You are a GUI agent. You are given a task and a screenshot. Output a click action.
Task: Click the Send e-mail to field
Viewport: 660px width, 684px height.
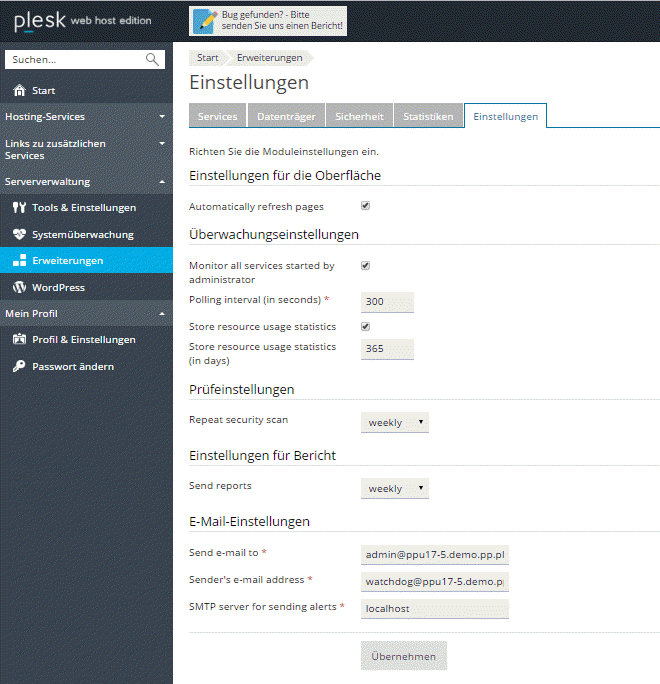coord(435,555)
